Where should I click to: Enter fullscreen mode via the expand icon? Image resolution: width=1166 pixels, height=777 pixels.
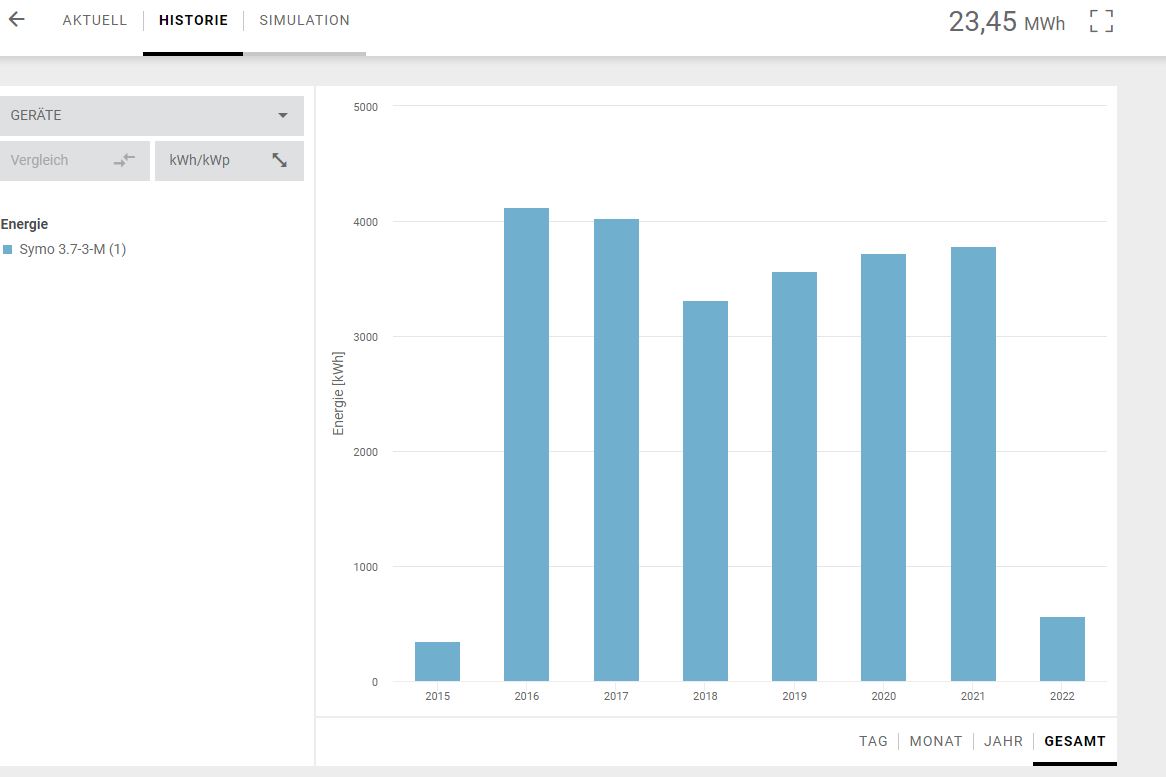pyautogui.click(x=1101, y=21)
